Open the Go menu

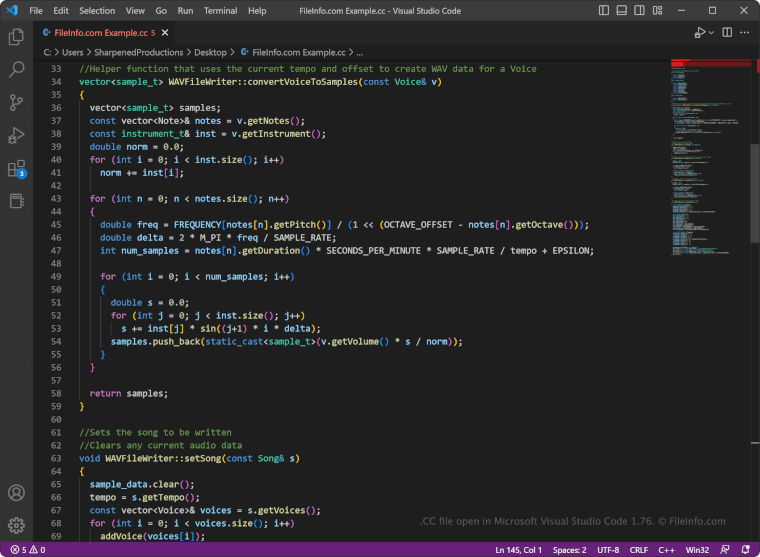pos(161,11)
